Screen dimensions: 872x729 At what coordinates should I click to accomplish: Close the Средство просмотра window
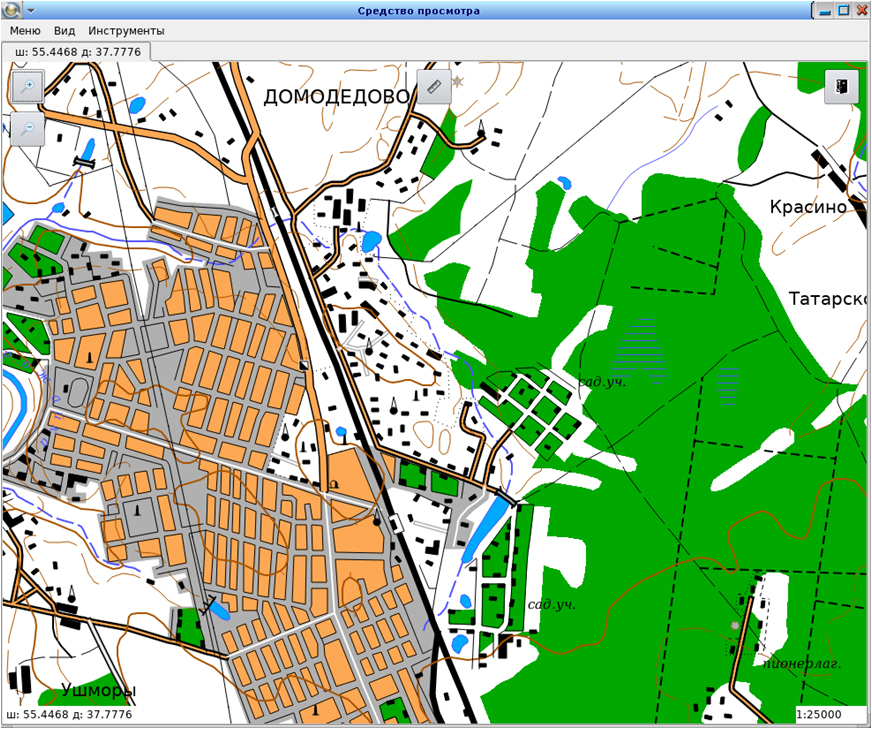point(860,11)
